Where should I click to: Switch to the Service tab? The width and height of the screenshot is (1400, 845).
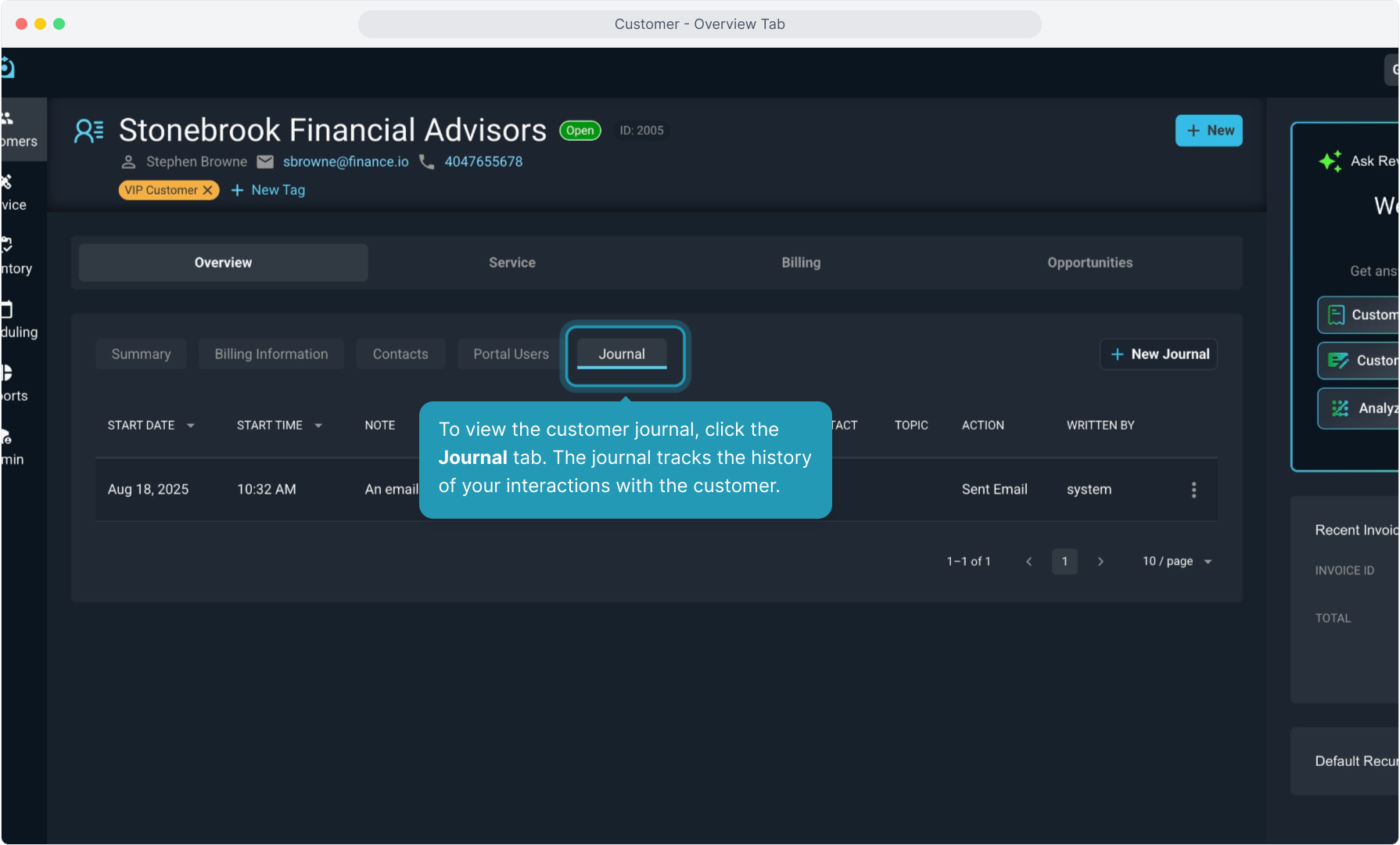click(x=512, y=263)
